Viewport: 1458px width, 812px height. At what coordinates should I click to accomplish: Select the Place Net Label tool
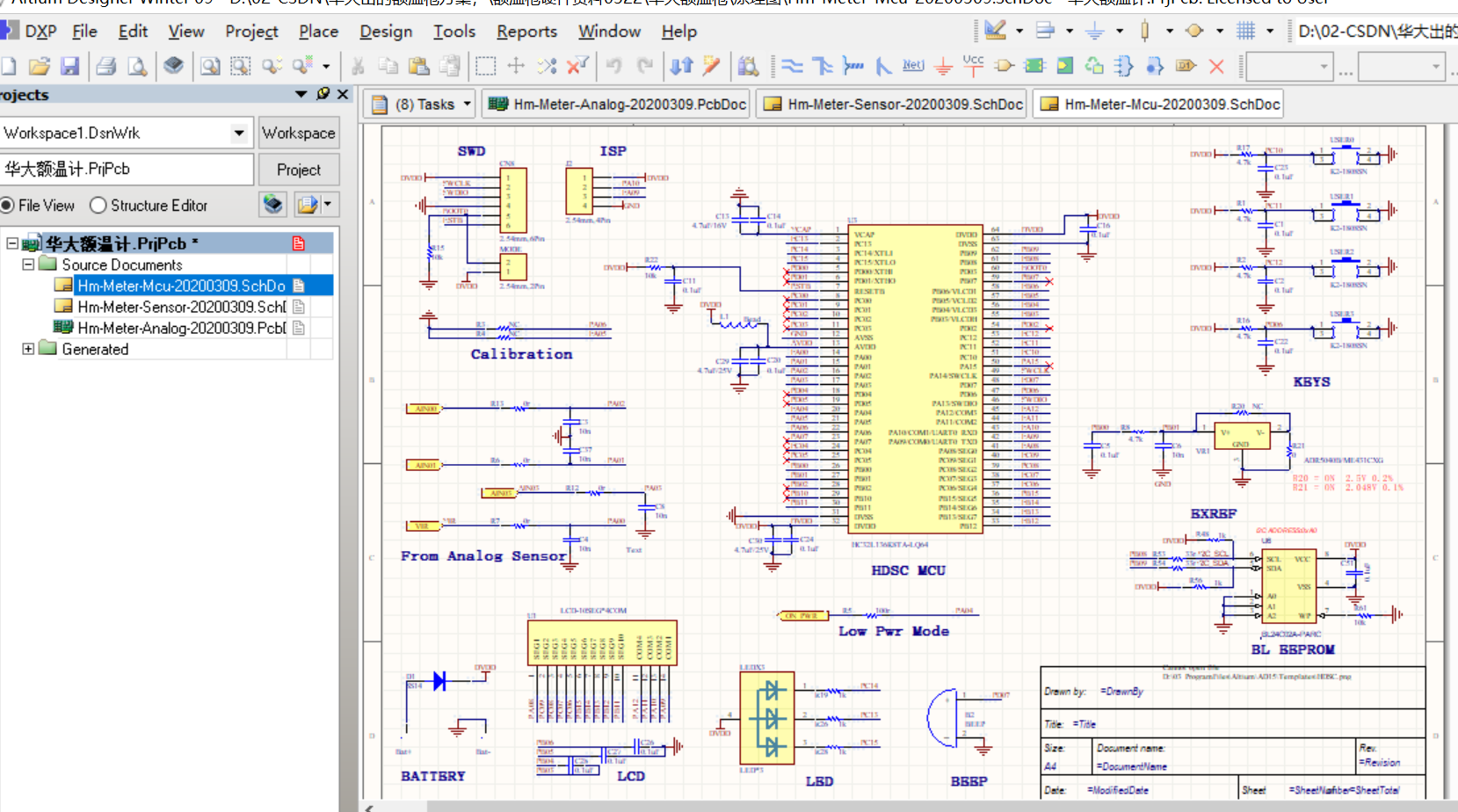click(913, 66)
